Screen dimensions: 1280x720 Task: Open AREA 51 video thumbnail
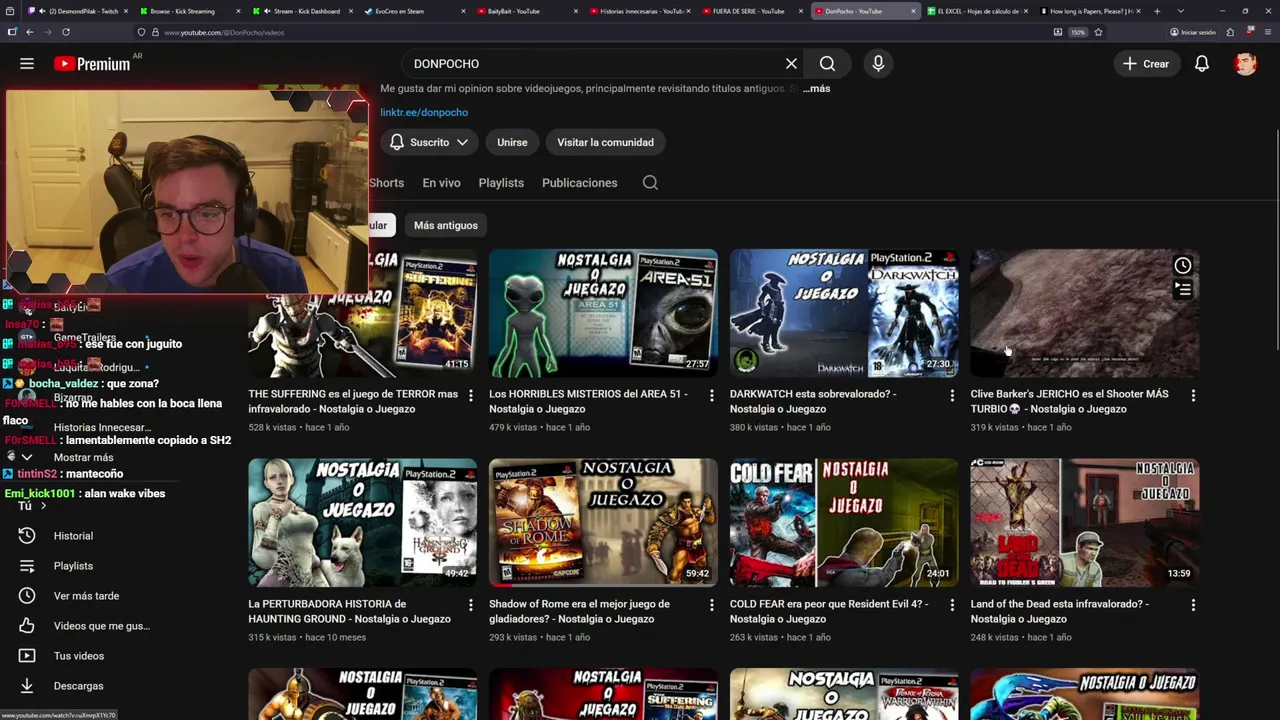tap(603, 313)
